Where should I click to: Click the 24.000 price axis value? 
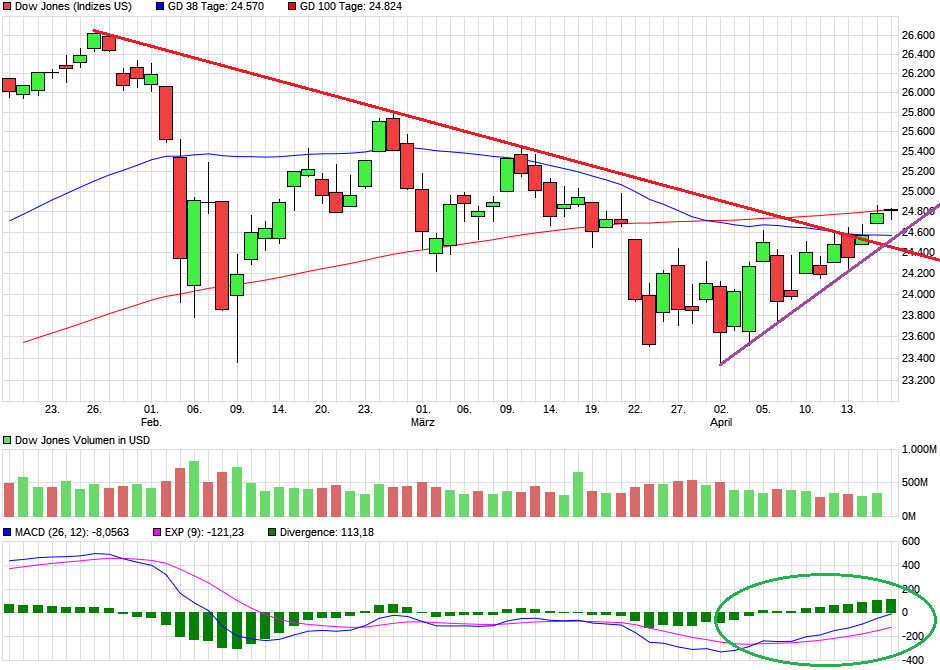pyautogui.click(x=918, y=294)
